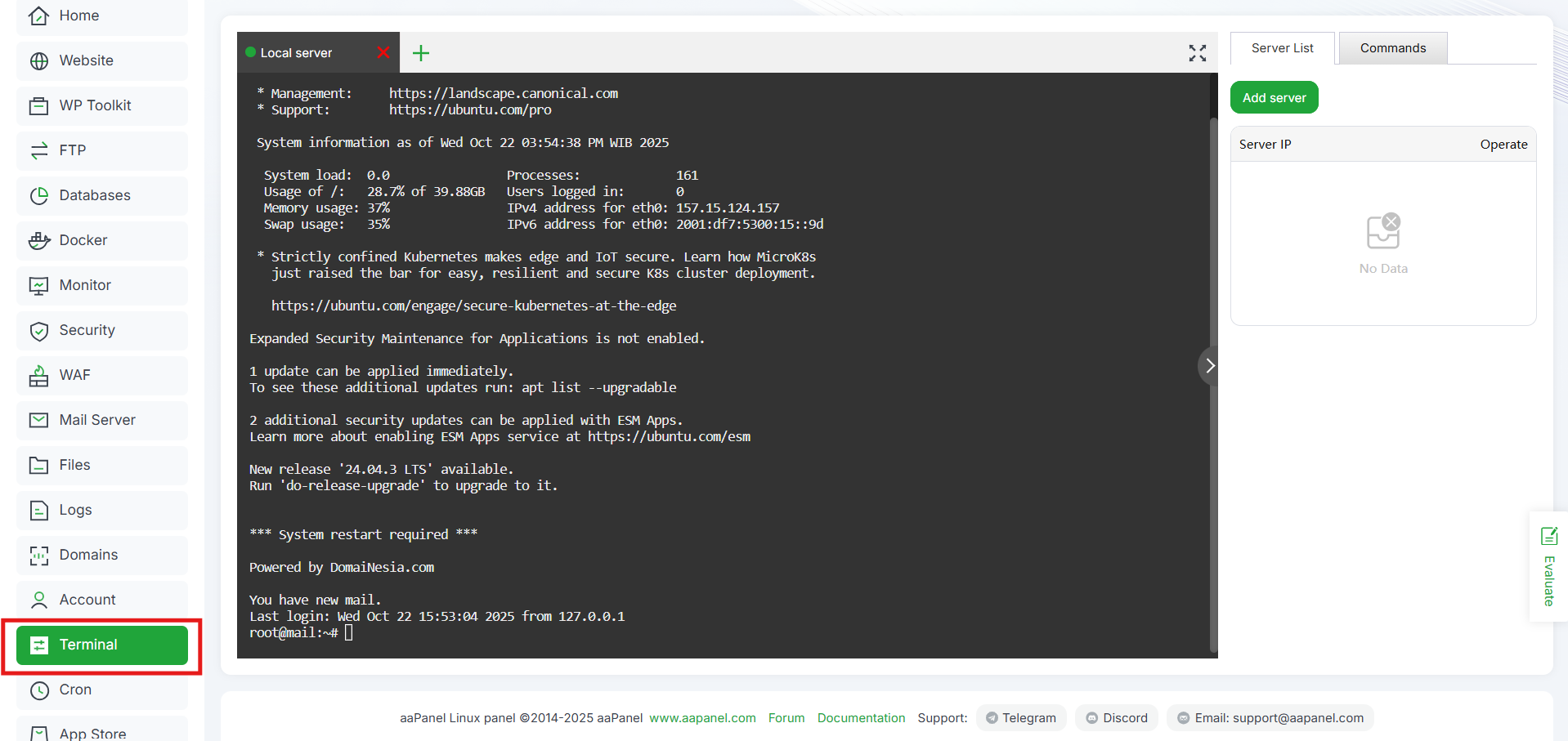
Task: Click the Docker whale icon
Action: point(38,240)
